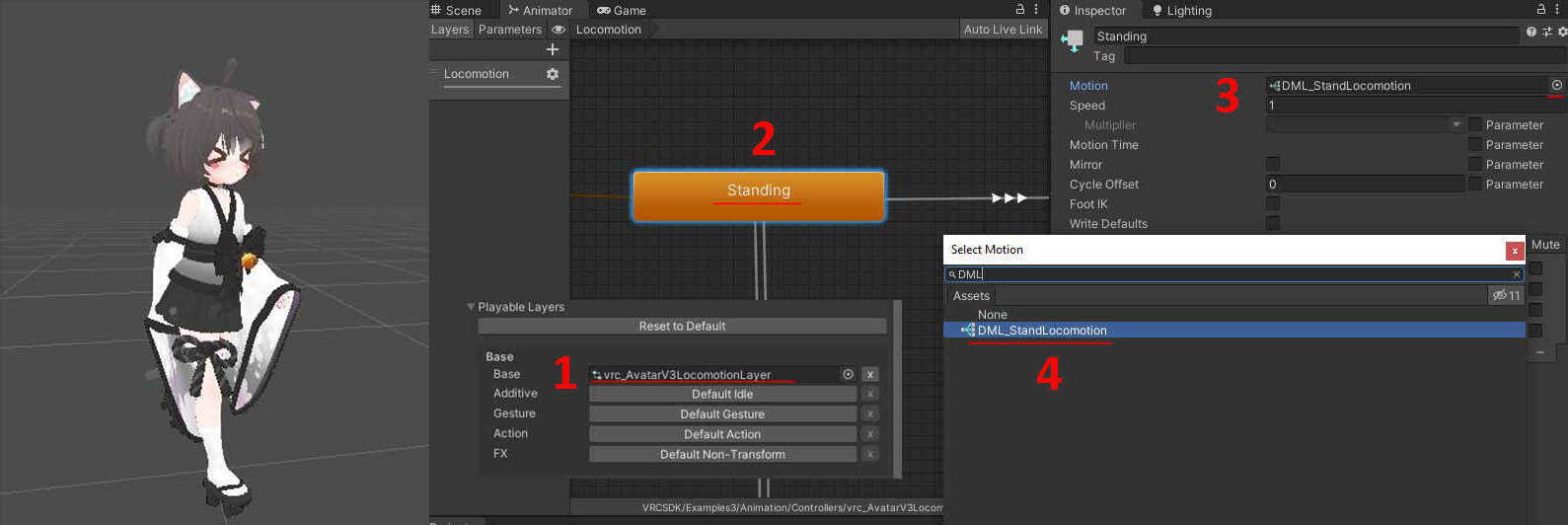This screenshot has width=1568, height=525.
Task: Click the Reset to Default button
Action: (x=682, y=327)
